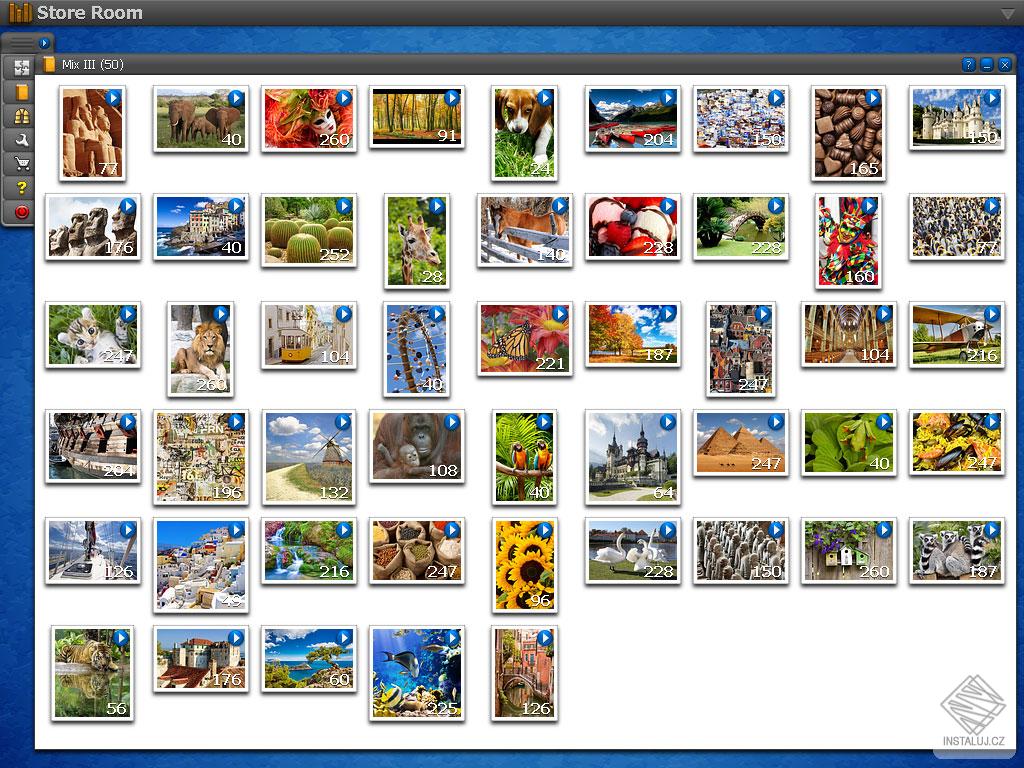Viewport: 1024px width, 768px height.
Task: Select the white castle 150-piece thumbnail
Action: (x=957, y=118)
